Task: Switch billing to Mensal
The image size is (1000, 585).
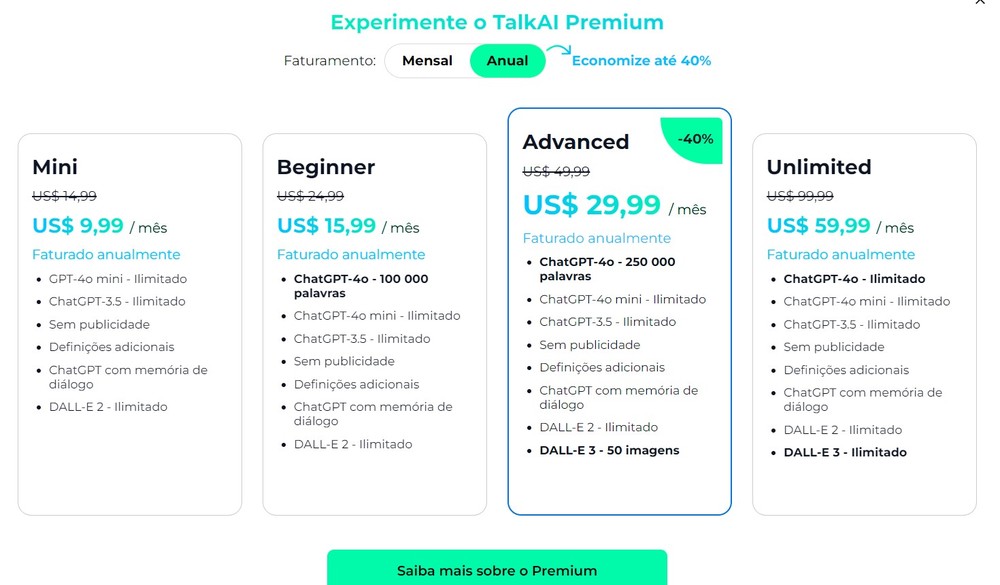Action: (427, 60)
